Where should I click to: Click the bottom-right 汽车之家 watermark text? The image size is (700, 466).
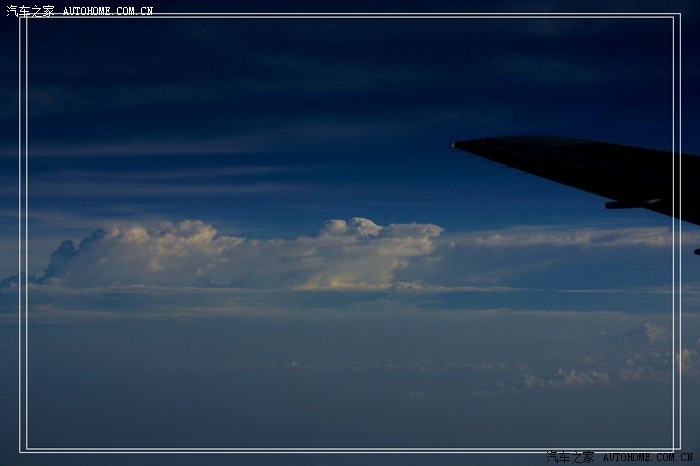click(x=570, y=457)
